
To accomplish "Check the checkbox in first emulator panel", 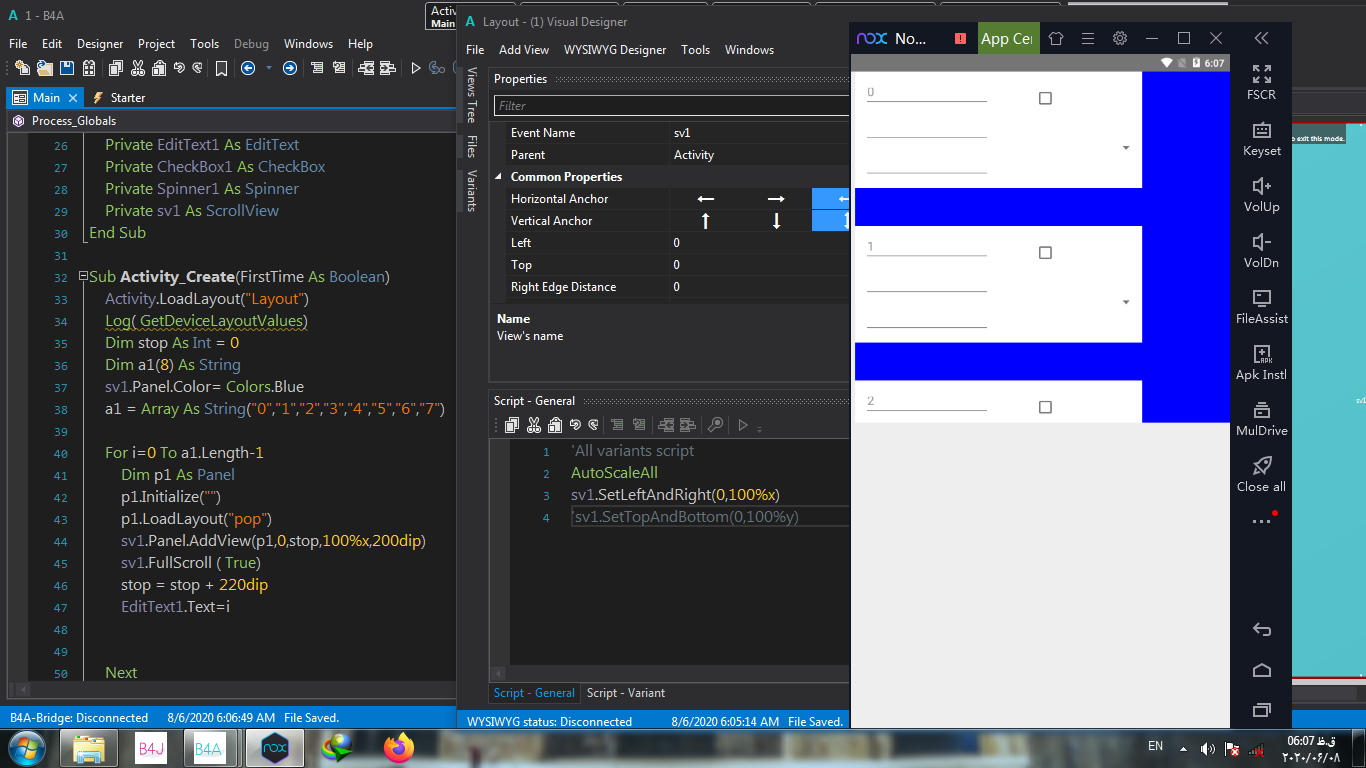I will coord(1045,98).
